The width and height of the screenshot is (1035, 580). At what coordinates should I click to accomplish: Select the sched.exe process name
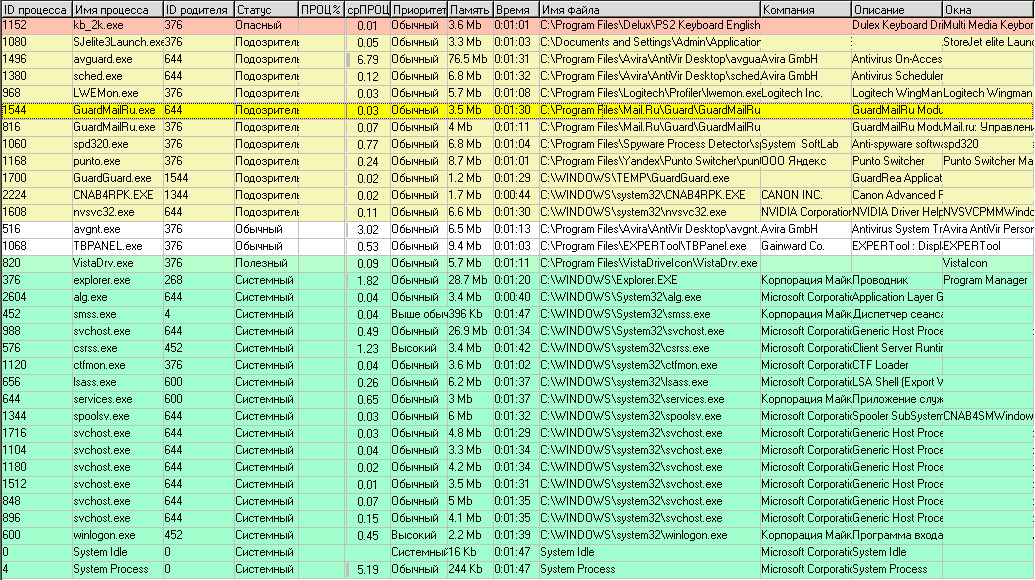tap(98, 77)
